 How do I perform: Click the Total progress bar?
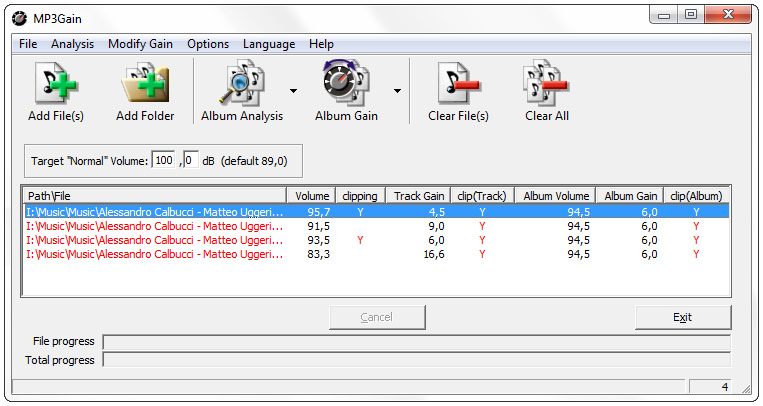[417, 360]
